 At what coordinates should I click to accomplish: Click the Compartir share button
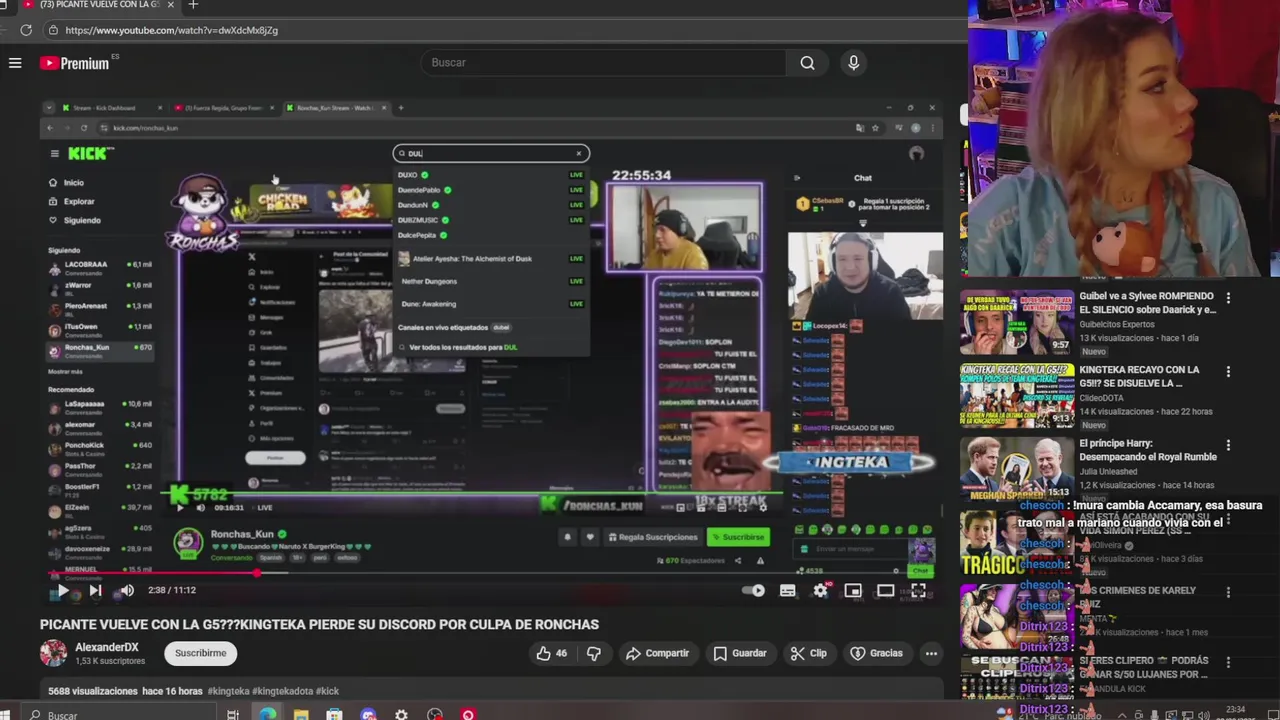(x=657, y=653)
